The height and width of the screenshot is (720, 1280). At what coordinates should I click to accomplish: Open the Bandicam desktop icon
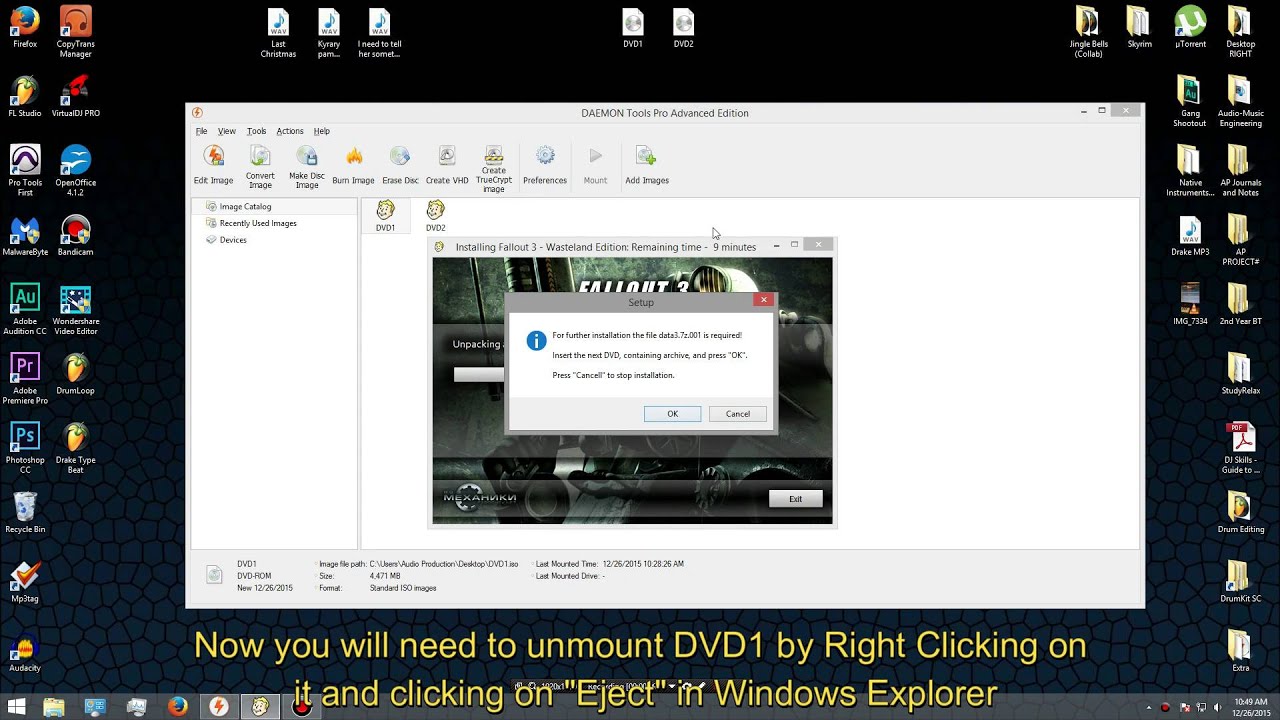75,236
